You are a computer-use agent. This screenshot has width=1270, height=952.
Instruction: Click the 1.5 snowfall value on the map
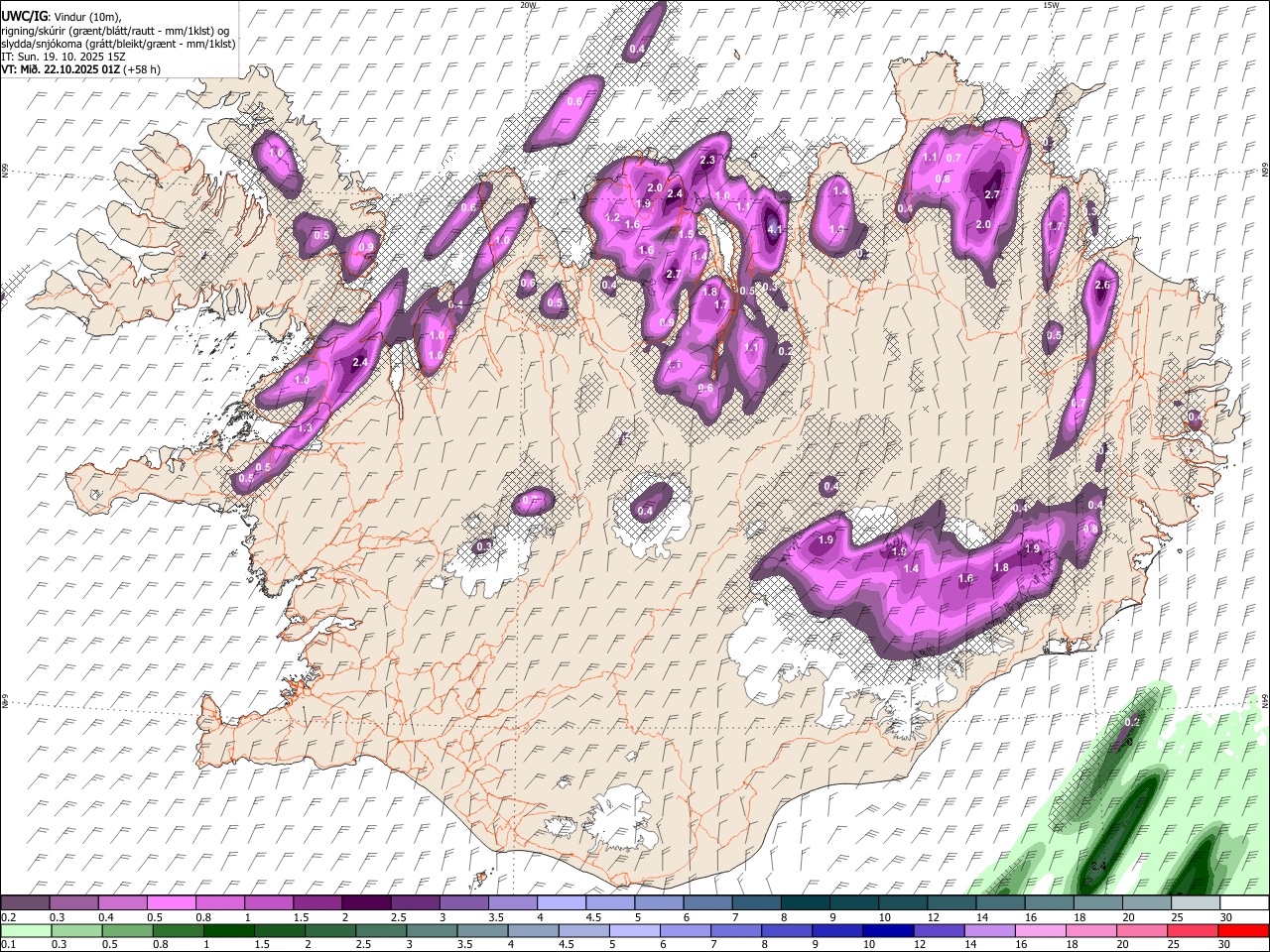point(686,234)
